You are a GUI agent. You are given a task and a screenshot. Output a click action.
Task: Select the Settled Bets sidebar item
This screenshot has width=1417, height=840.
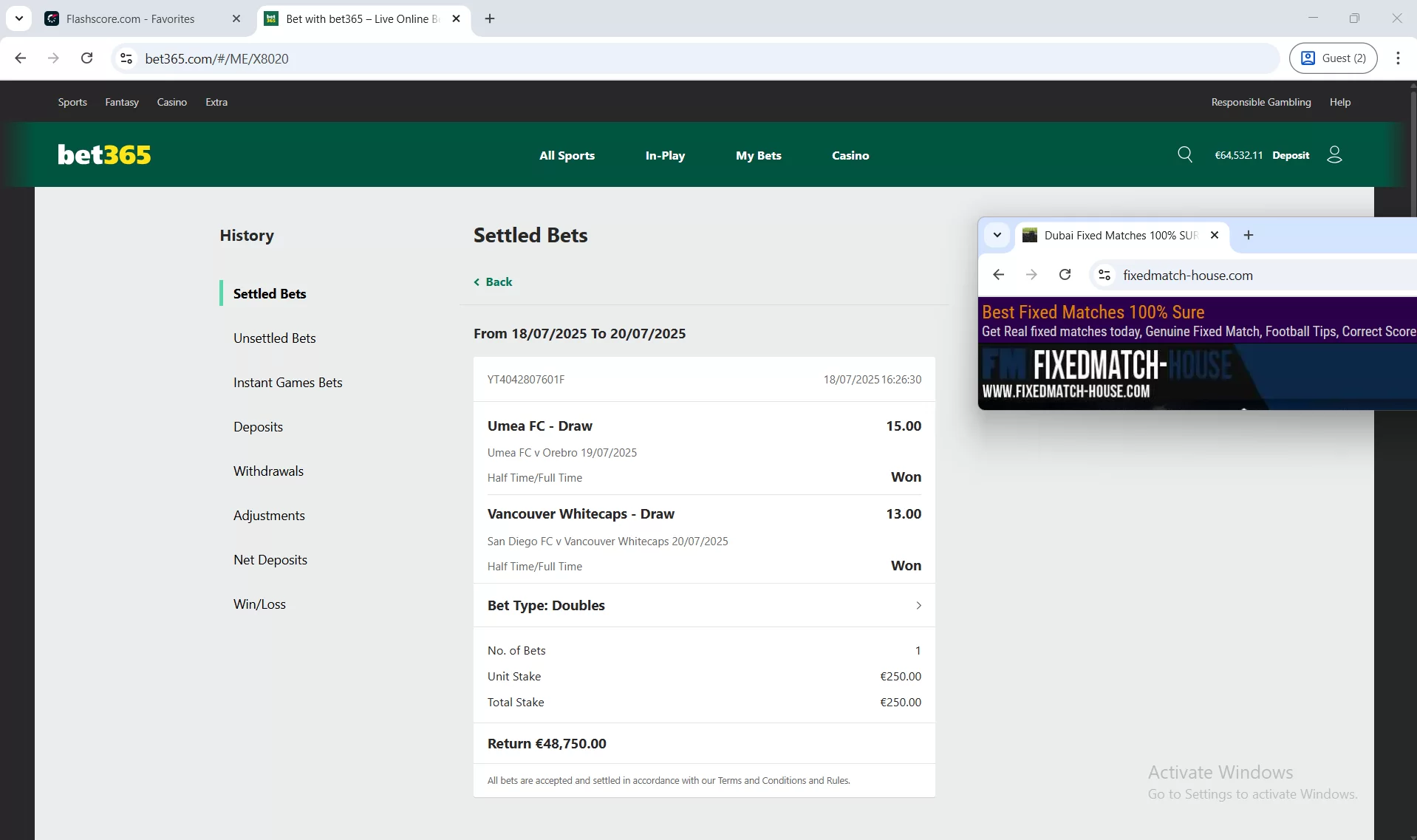pos(270,293)
